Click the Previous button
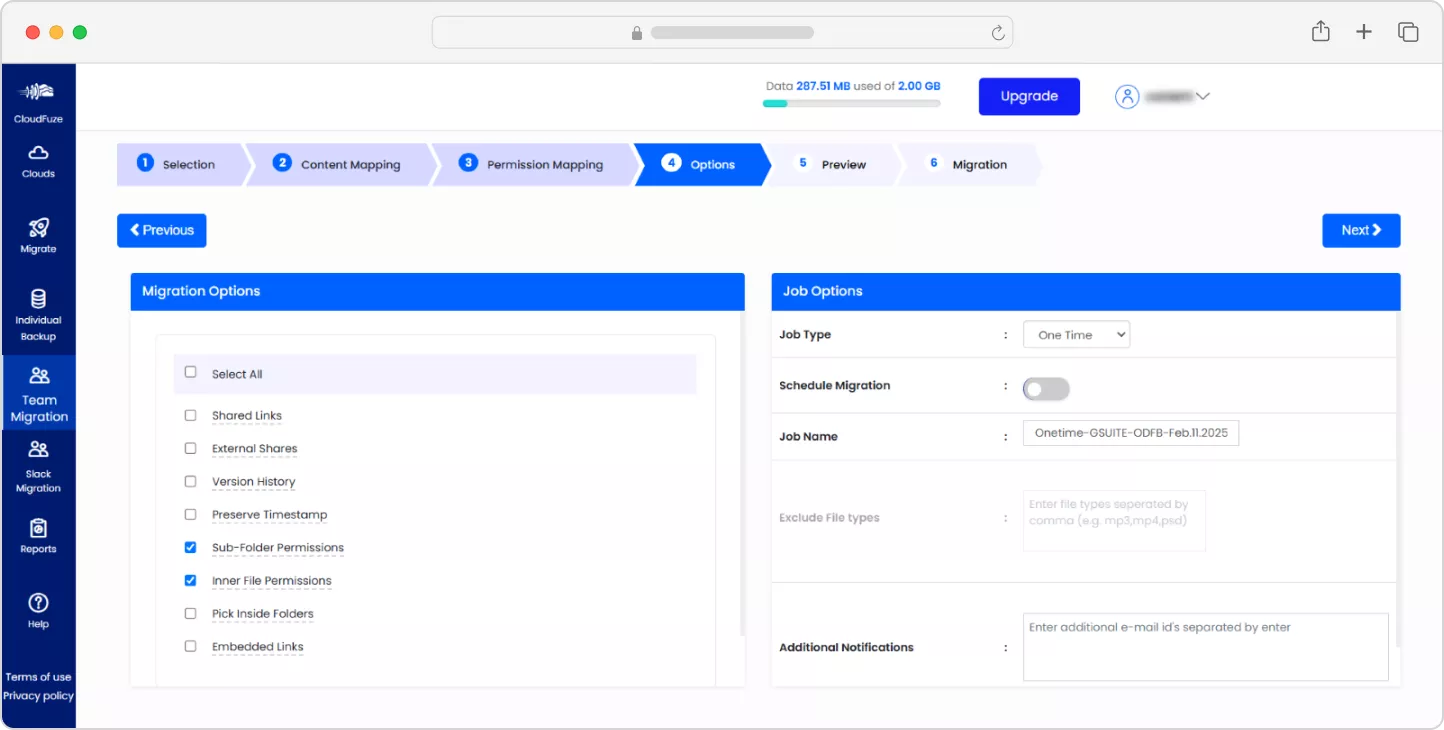Viewport: 1444px width, 730px height. [162, 230]
